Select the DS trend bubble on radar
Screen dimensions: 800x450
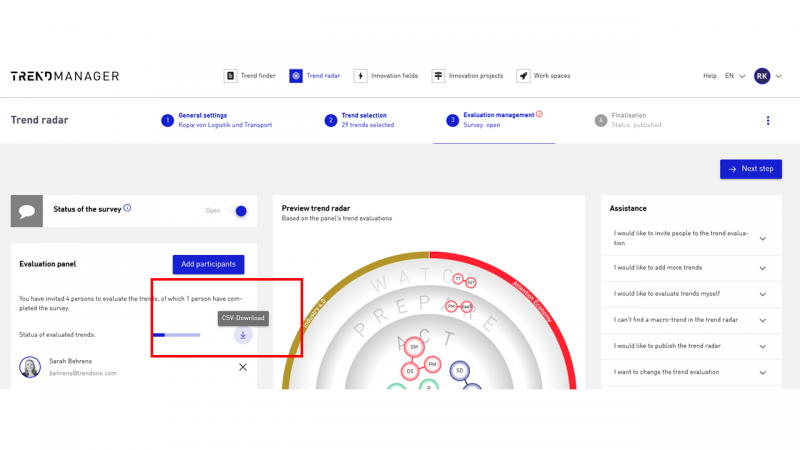point(410,371)
